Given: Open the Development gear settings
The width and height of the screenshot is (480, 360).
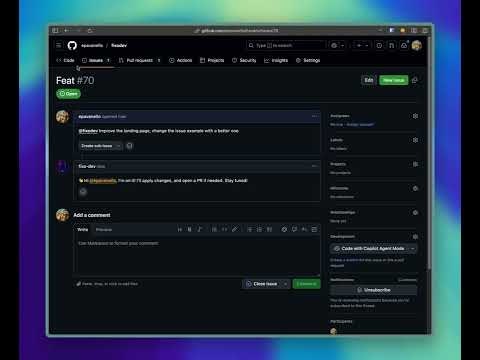Looking at the screenshot, I should click(x=415, y=237).
